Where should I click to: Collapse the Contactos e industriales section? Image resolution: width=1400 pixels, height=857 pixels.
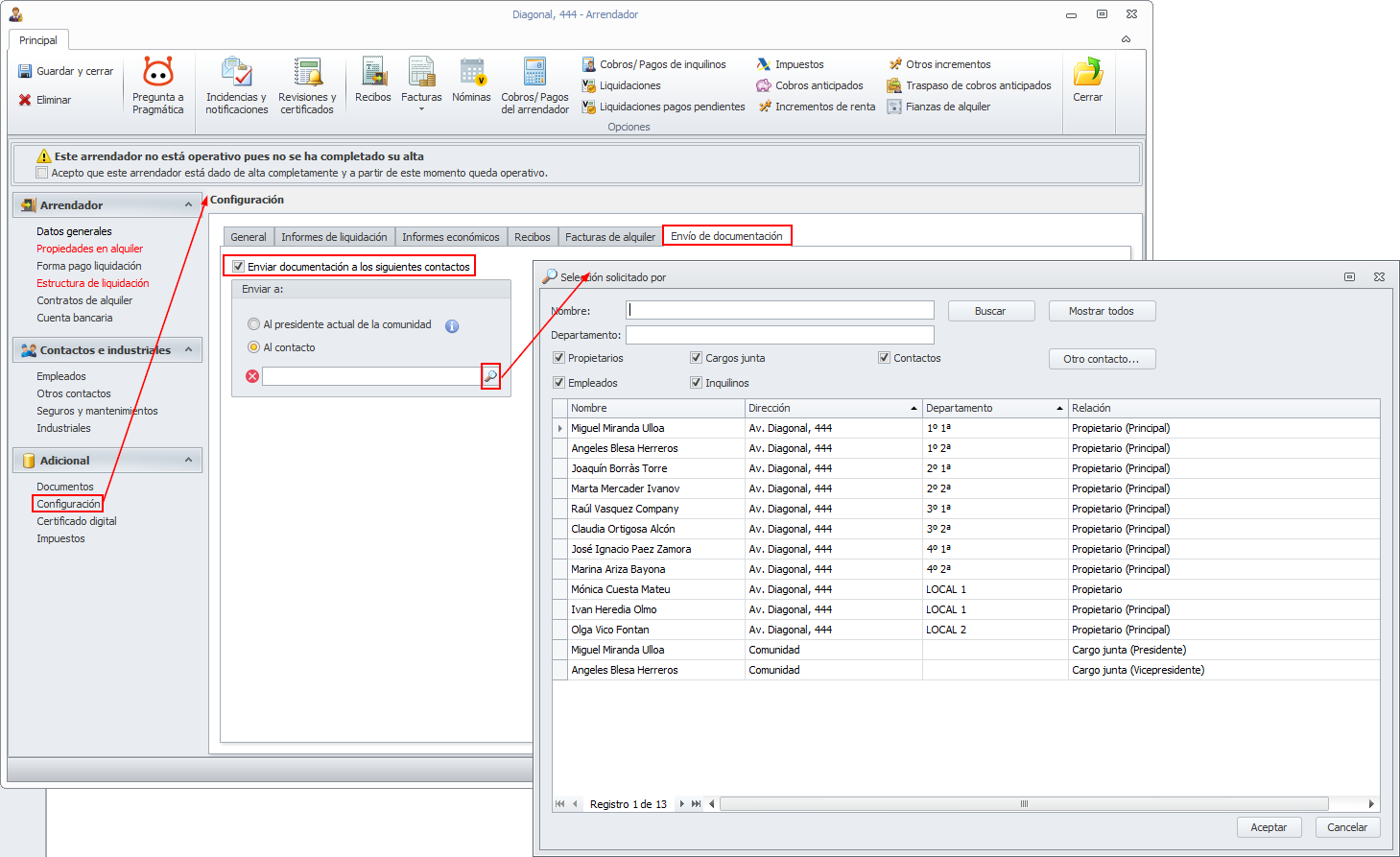coord(189,350)
